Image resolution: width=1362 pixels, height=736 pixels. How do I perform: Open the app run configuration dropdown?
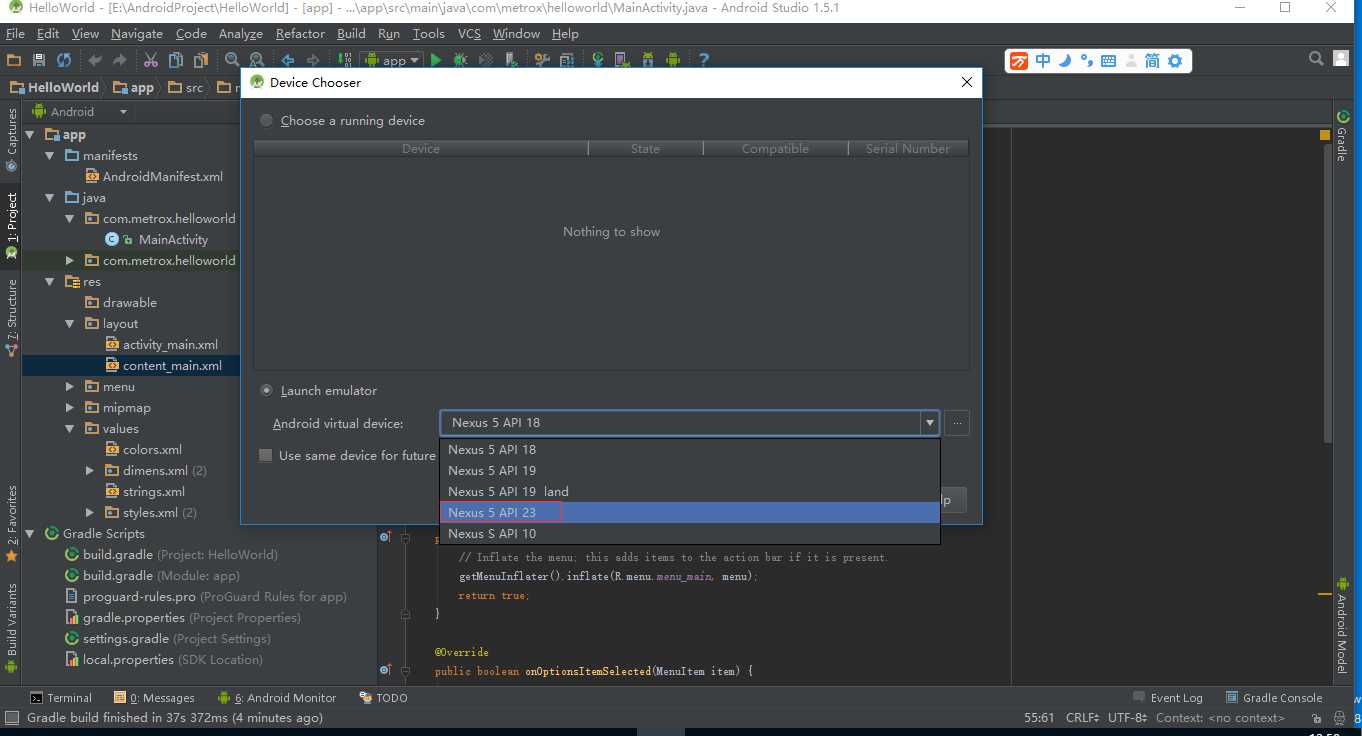[391, 60]
